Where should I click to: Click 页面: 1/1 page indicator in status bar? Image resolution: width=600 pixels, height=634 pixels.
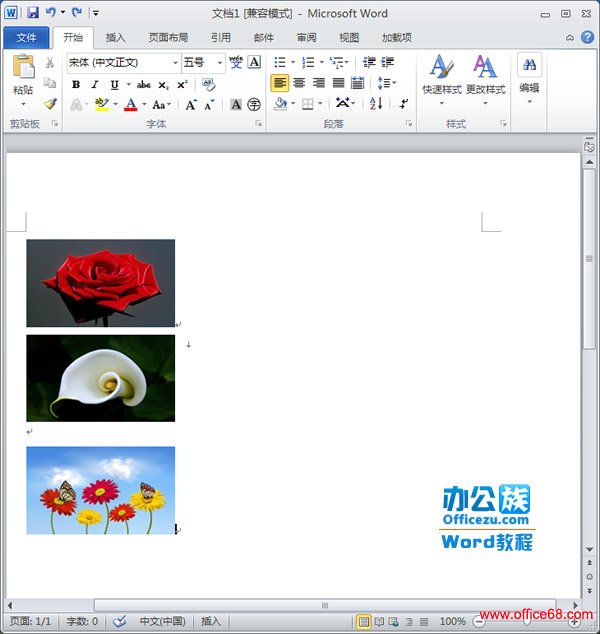tap(31, 621)
